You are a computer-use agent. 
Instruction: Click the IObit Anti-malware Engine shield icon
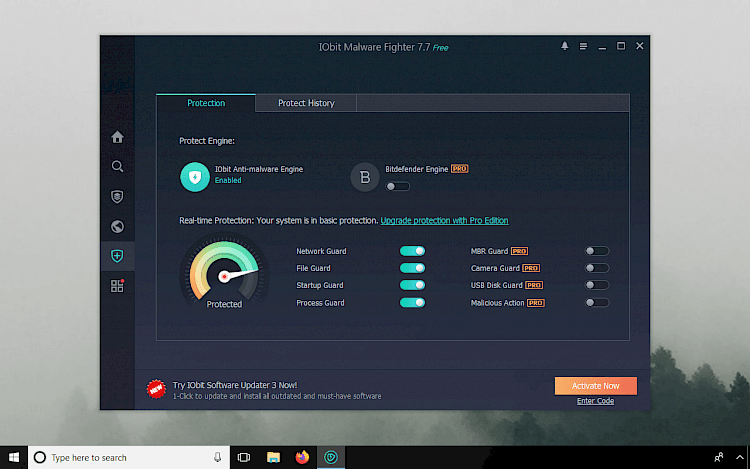point(195,177)
